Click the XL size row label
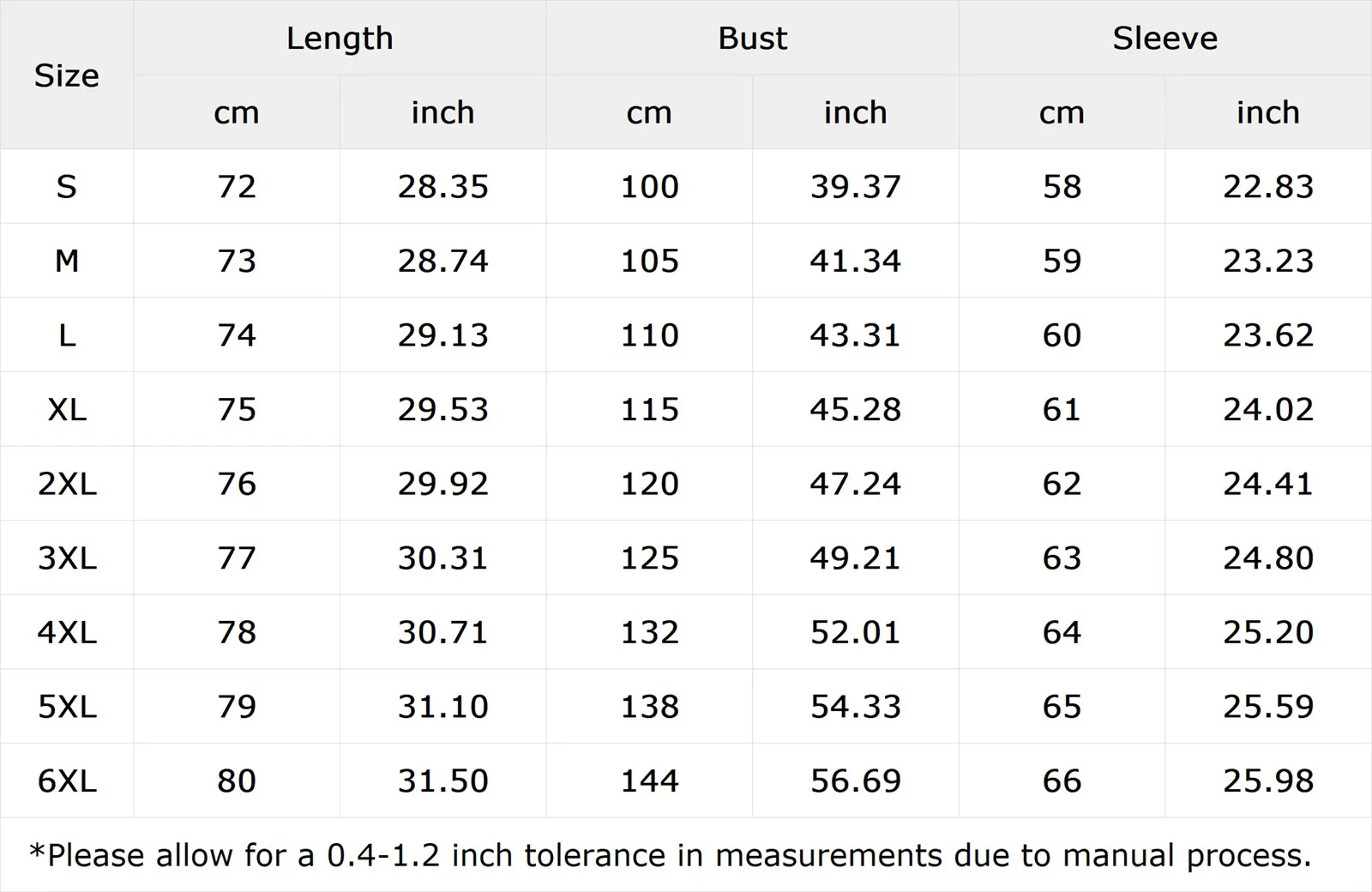 [67, 410]
